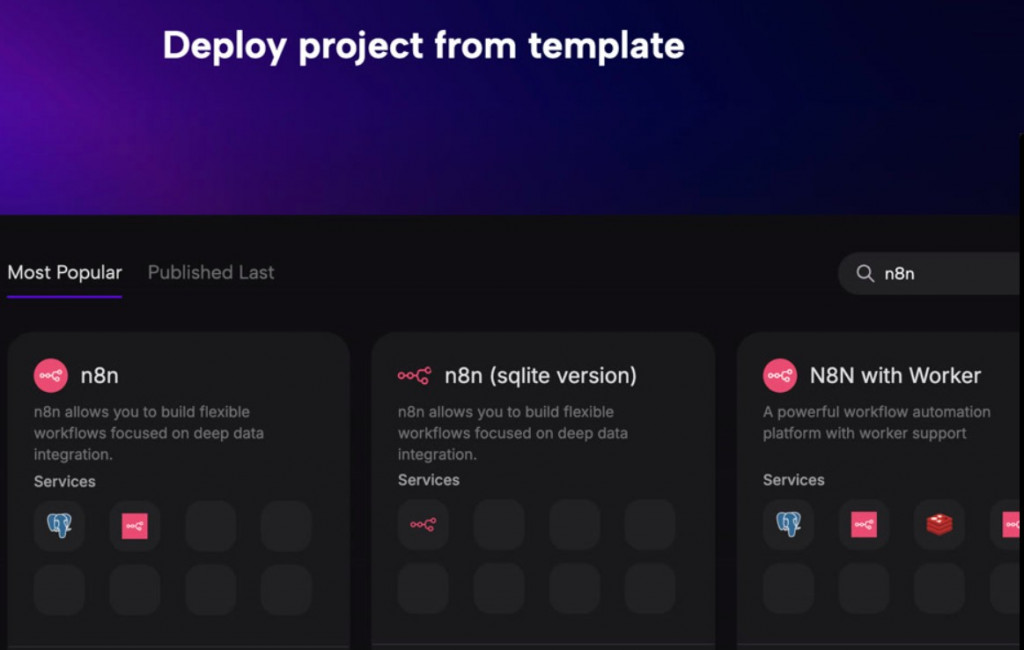
Task: Click the magnifier icon in search box
Action: (865, 273)
